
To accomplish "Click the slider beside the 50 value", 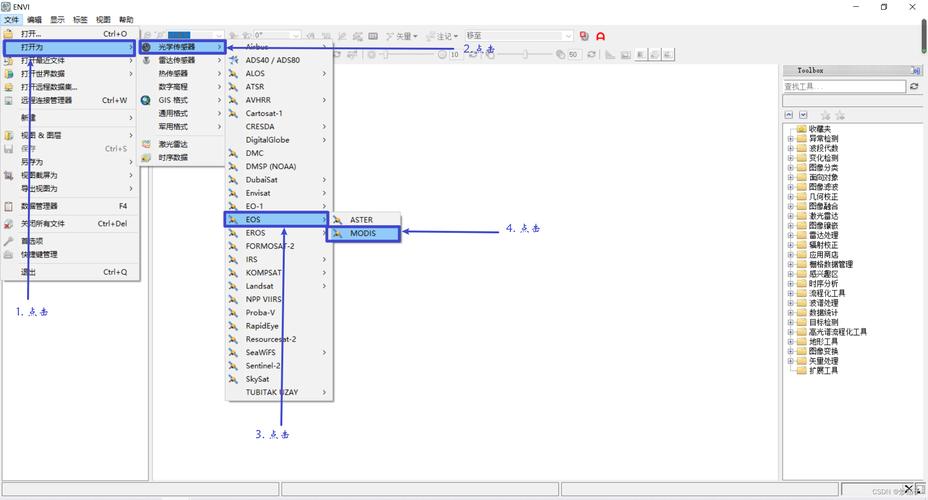I will [x=524, y=54].
